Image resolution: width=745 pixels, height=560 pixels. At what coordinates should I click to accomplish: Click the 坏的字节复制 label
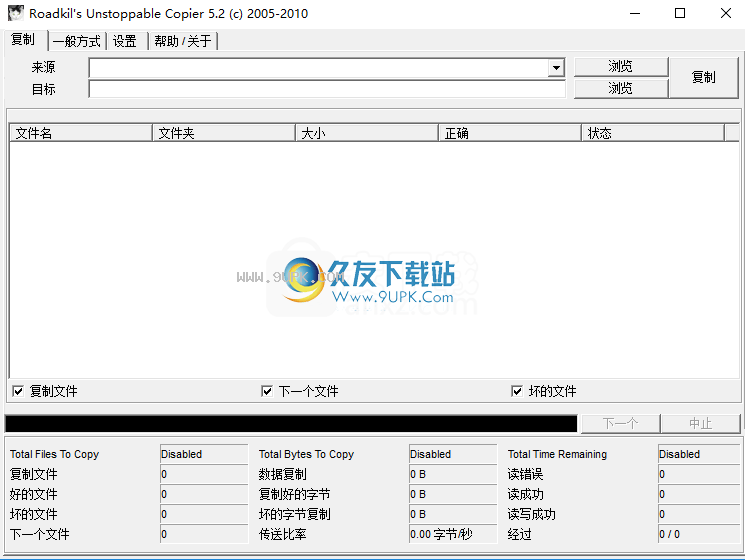click(x=295, y=514)
